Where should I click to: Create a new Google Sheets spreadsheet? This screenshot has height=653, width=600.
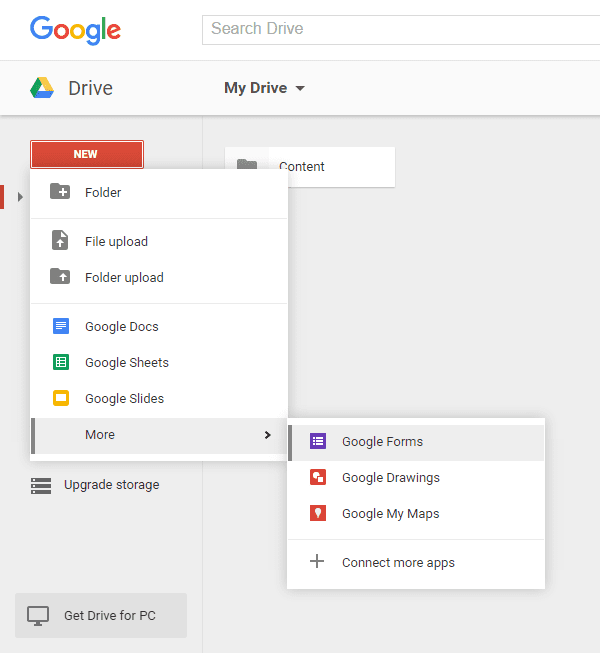[x=159, y=362]
